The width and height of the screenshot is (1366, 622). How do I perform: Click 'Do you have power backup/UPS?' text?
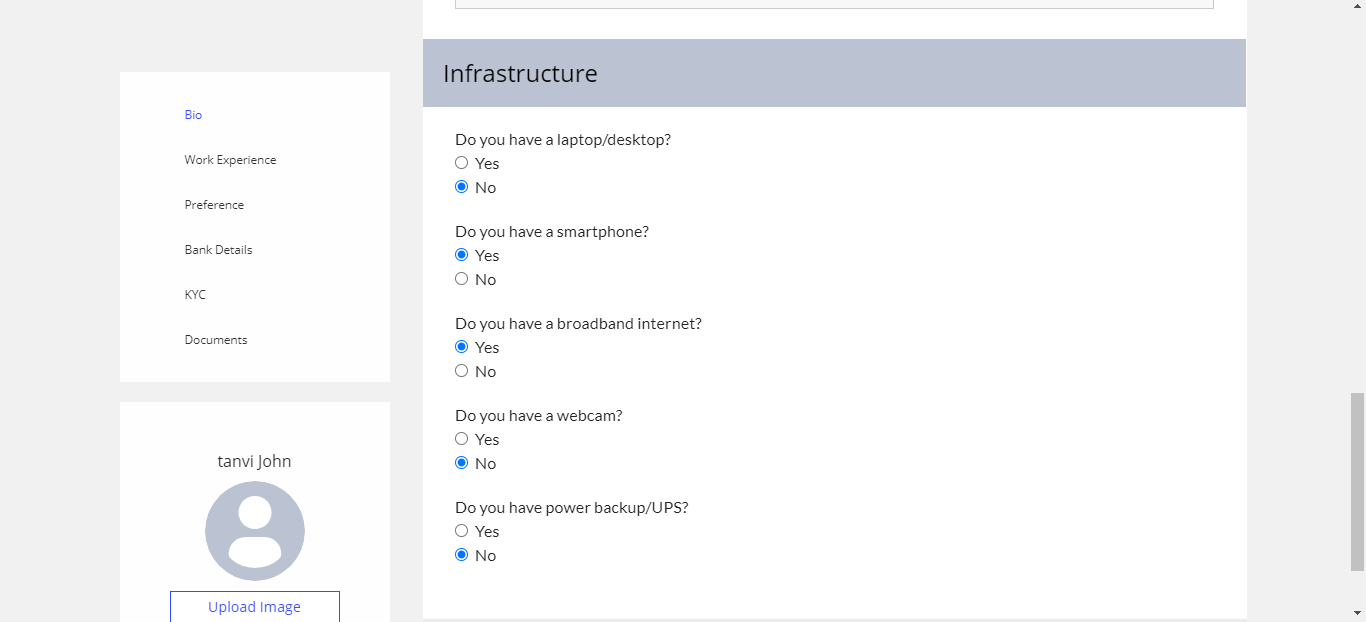[x=572, y=507]
